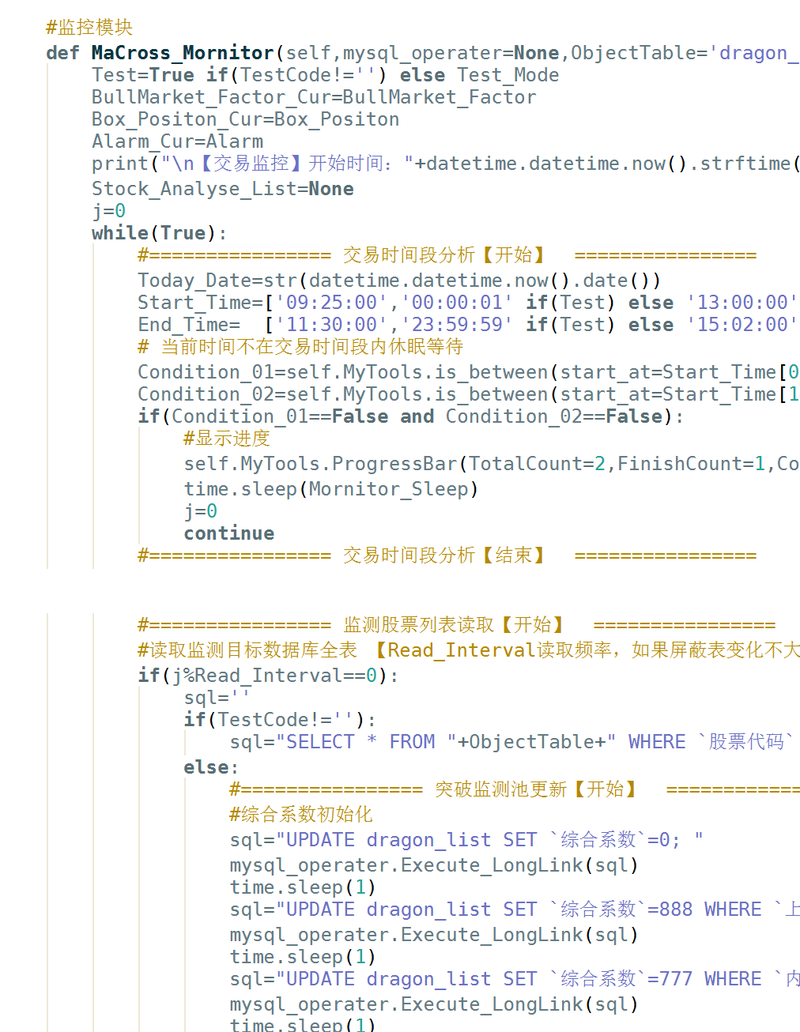
Task: Click the UPDATE line setting `综合系数`=888
Action: click(514, 910)
